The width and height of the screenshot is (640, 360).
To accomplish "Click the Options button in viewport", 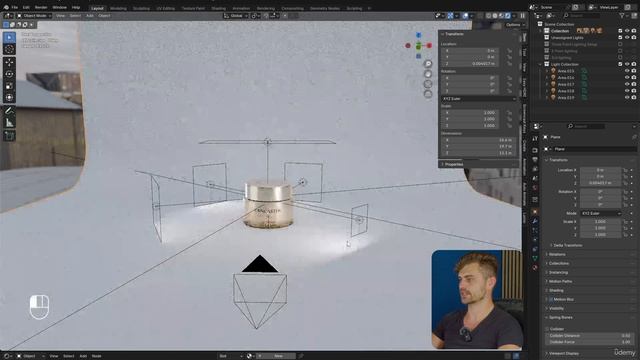I will (x=515, y=25).
